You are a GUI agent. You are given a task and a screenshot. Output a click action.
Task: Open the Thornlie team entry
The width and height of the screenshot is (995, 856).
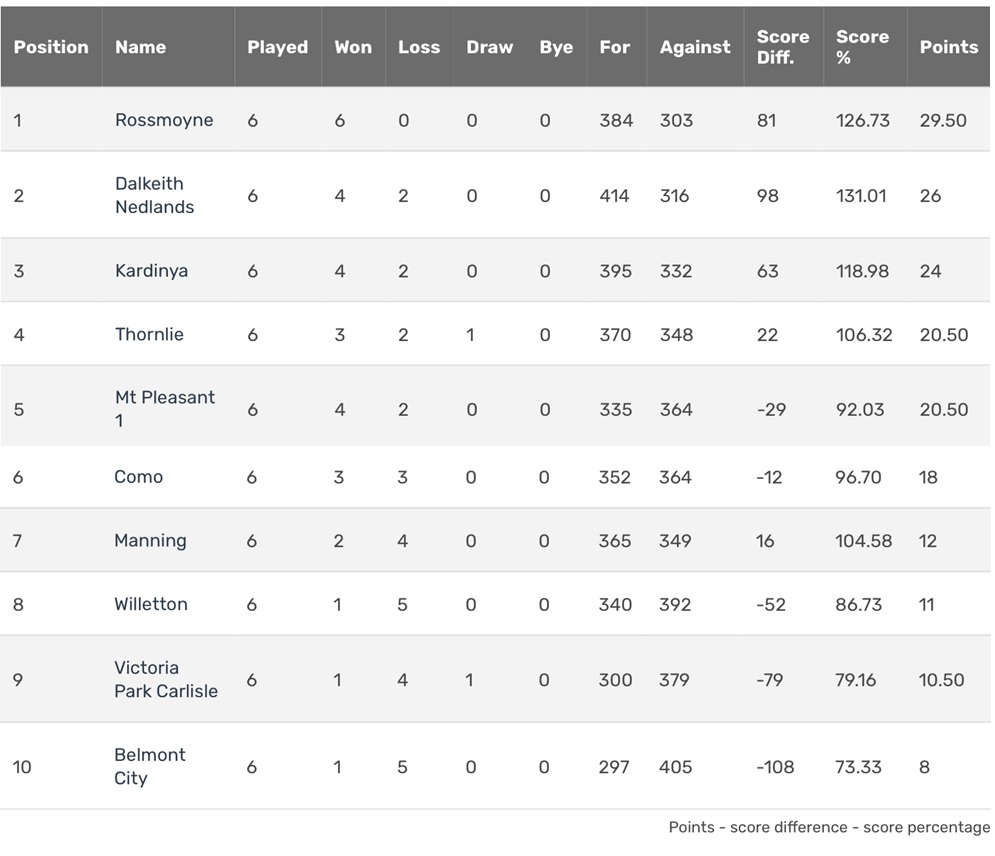(x=149, y=335)
